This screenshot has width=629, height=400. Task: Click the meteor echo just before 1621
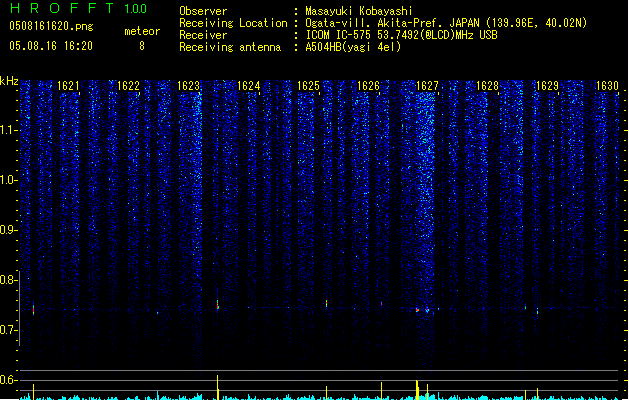33,309
